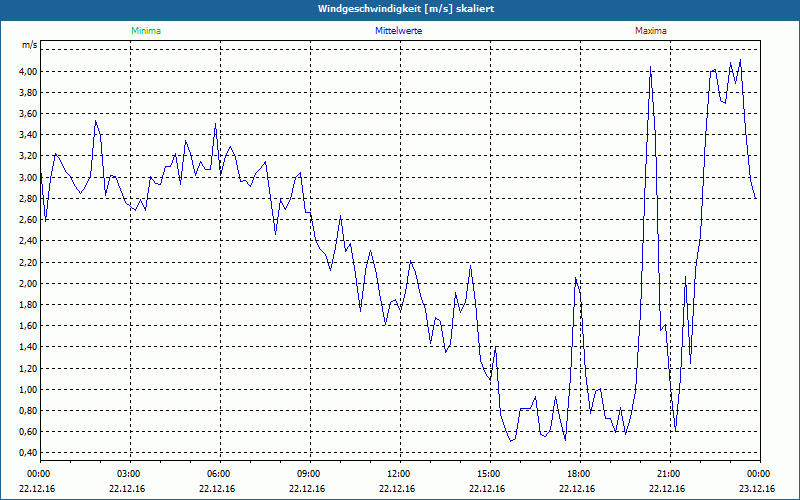Click the 1,80 y-axis value
The image size is (800, 500).
tap(29, 305)
